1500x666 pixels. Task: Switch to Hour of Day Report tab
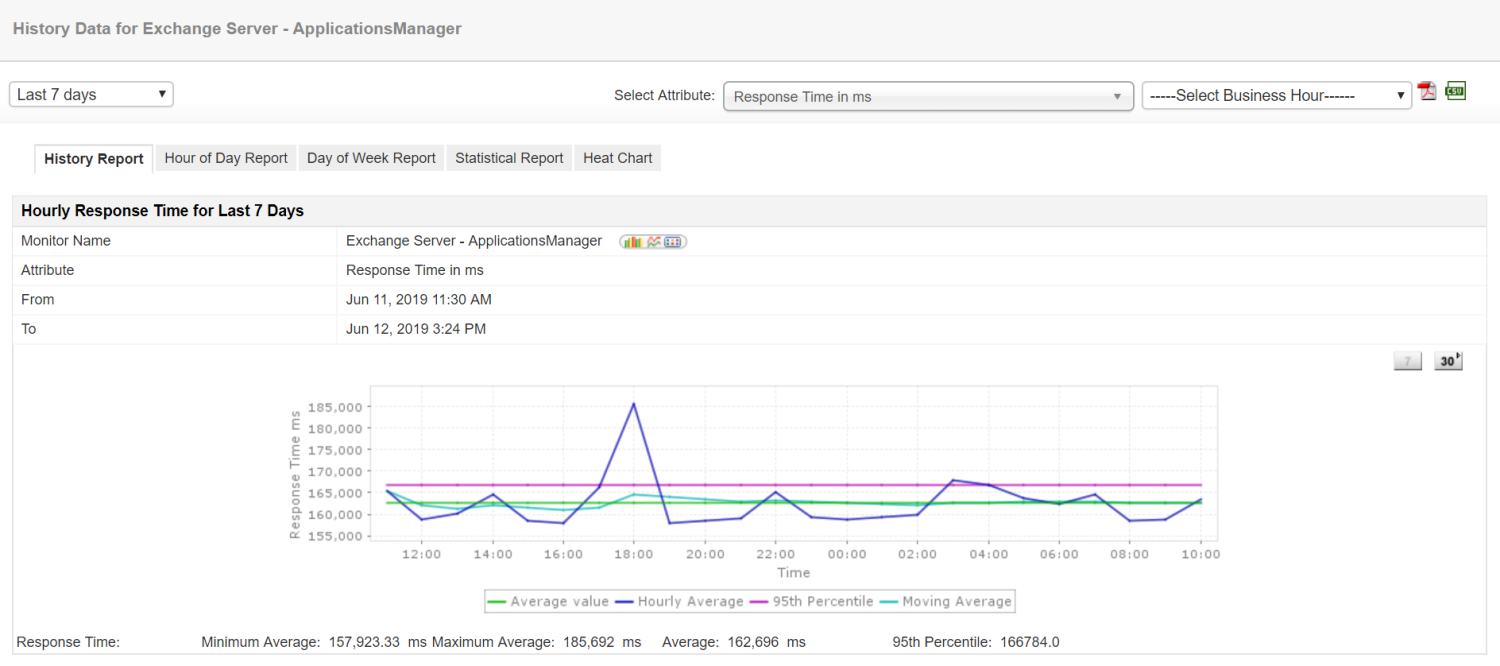click(225, 157)
